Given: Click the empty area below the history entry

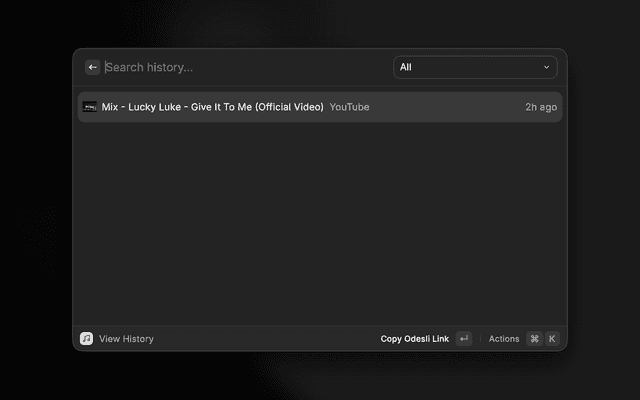Looking at the screenshot, I should (320, 220).
